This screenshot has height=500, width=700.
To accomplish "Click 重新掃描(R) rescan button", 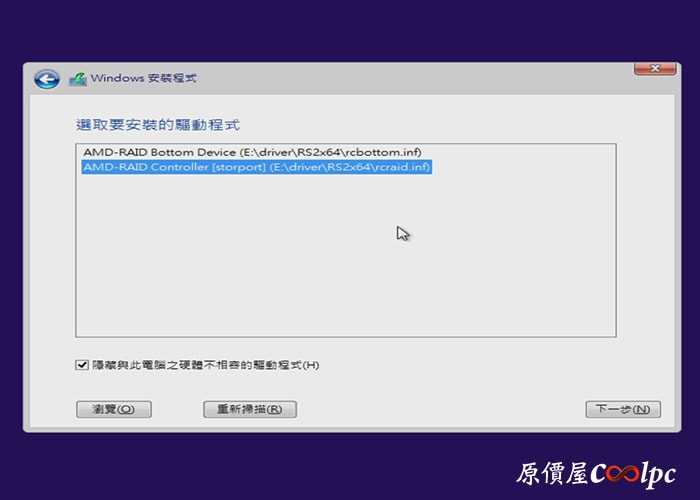I will coord(250,409).
